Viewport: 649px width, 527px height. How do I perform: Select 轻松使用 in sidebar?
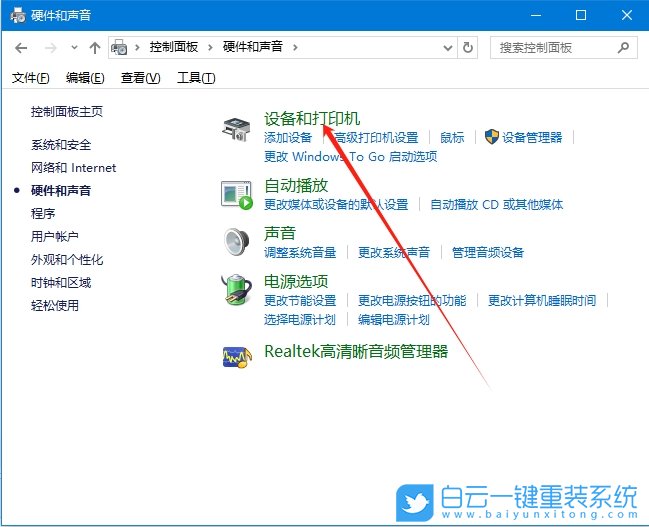pos(55,306)
